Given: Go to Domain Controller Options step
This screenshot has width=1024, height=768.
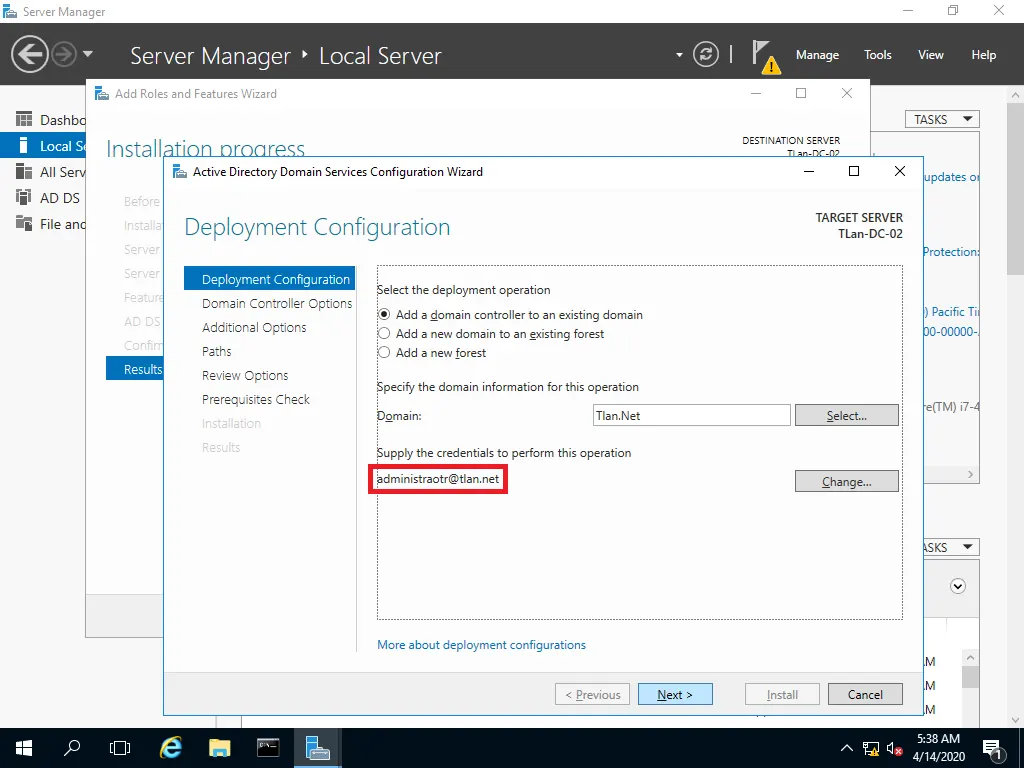Looking at the screenshot, I should (x=277, y=303).
